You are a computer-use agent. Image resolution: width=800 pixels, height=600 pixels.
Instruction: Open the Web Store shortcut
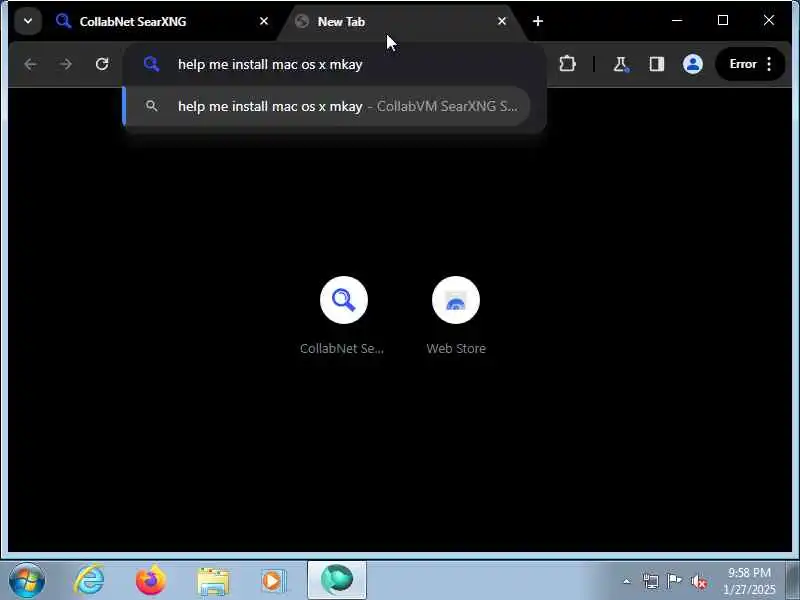[456, 315]
